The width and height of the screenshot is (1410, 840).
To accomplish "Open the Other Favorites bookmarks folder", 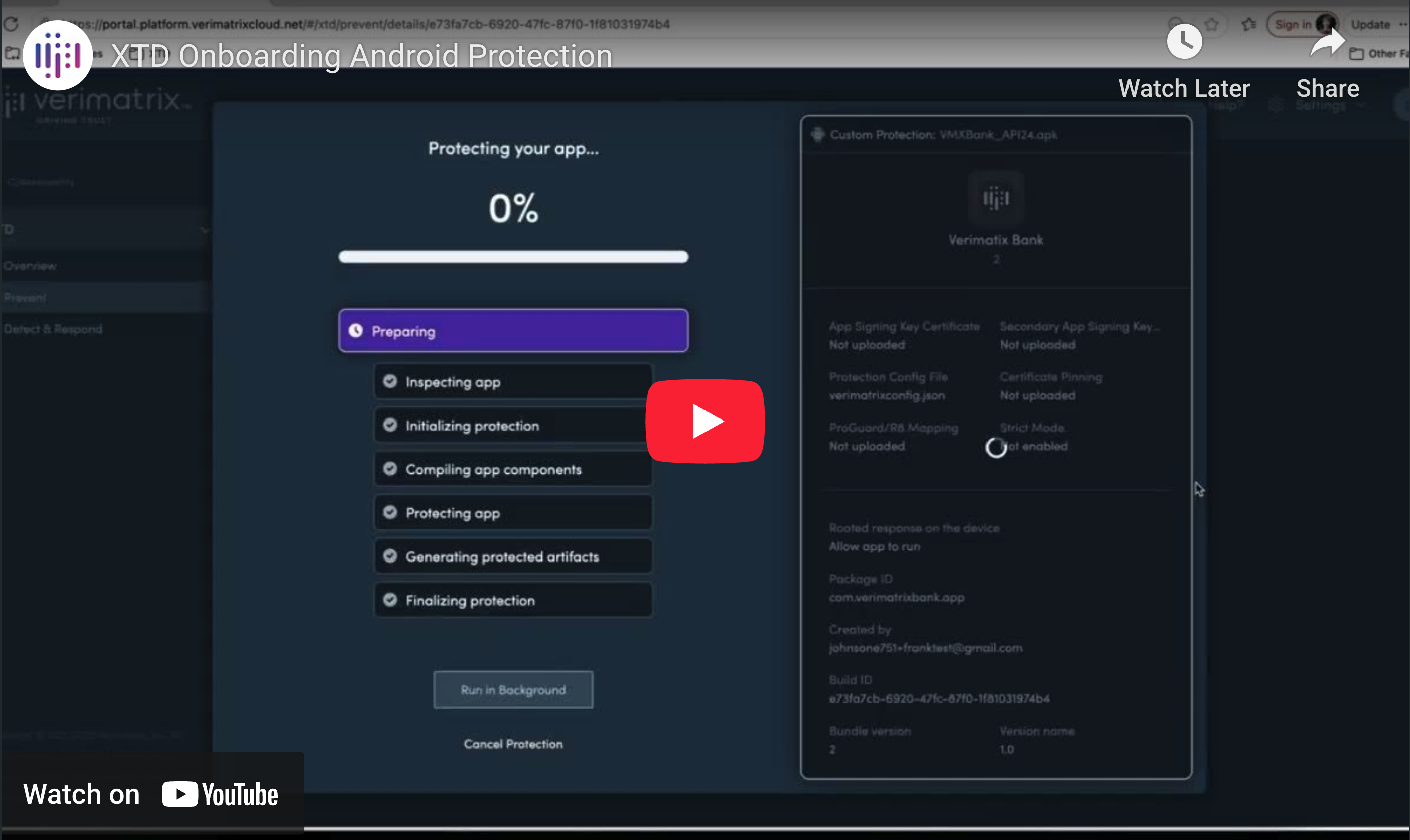I will point(1380,53).
